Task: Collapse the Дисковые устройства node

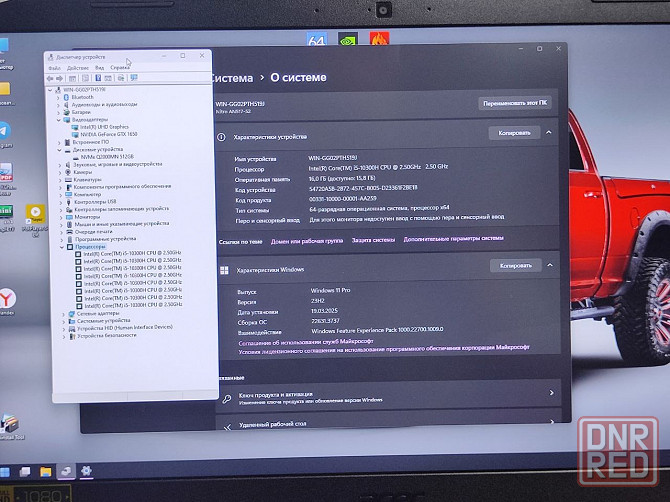Action: pyautogui.click(x=59, y=150)
